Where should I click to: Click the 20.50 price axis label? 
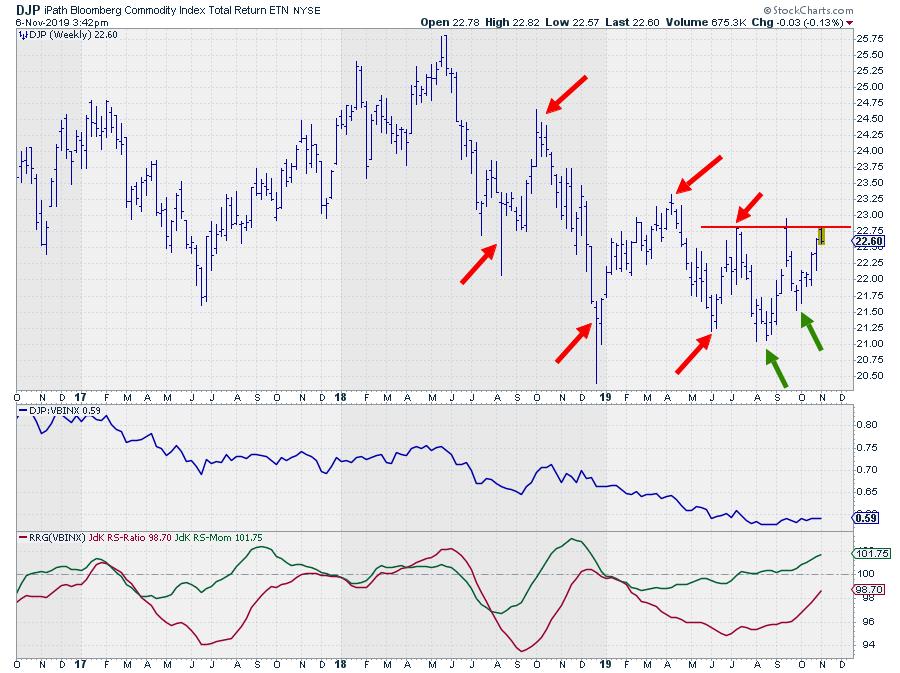pyautogui.click(x=870, y=376)
